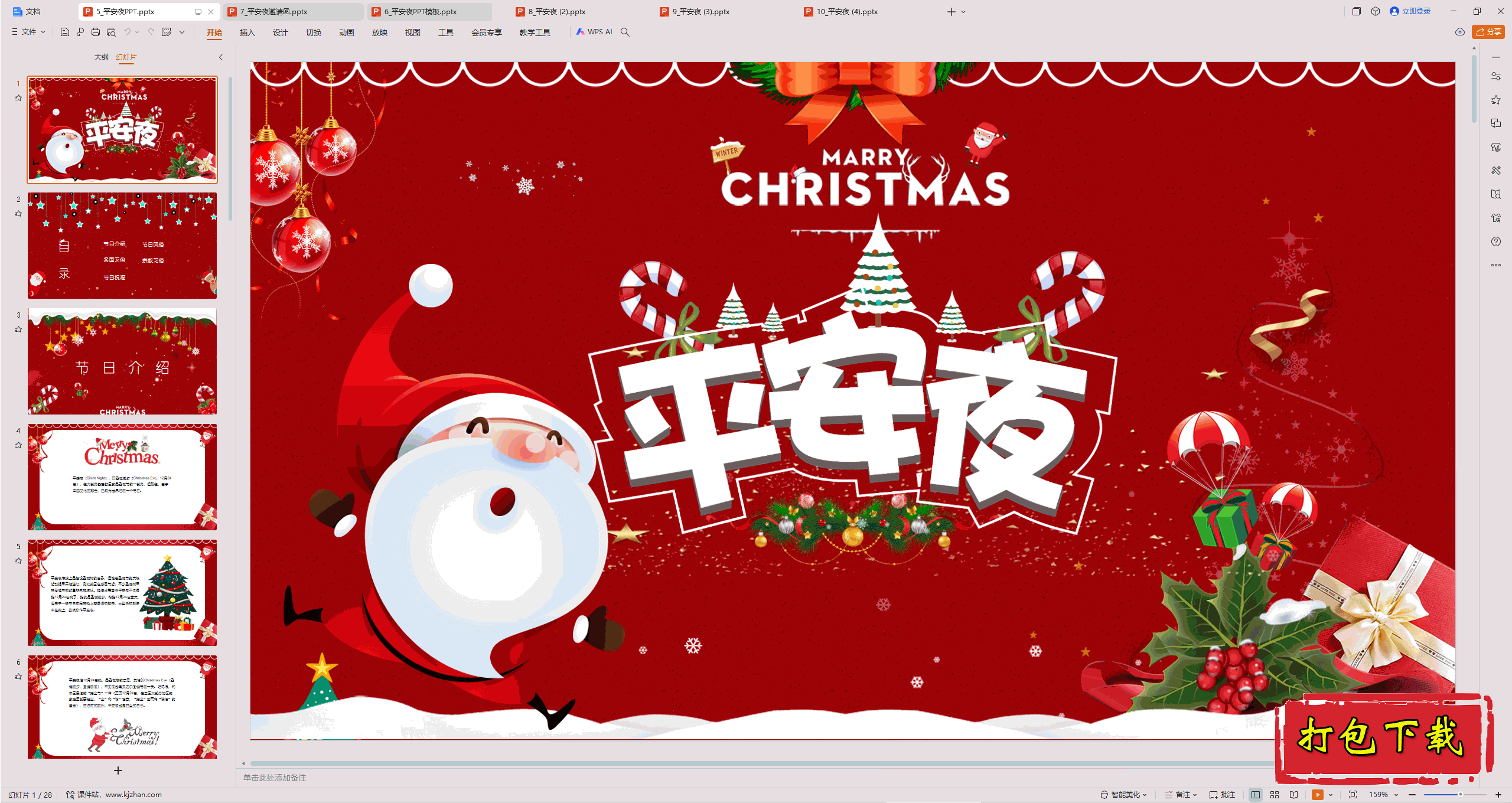Image resolution: width=1512 pixels, height=803 pixels.
Task: Switch to Normal view in status bar
Action: pyautogui.click(x=1256, y=795)
